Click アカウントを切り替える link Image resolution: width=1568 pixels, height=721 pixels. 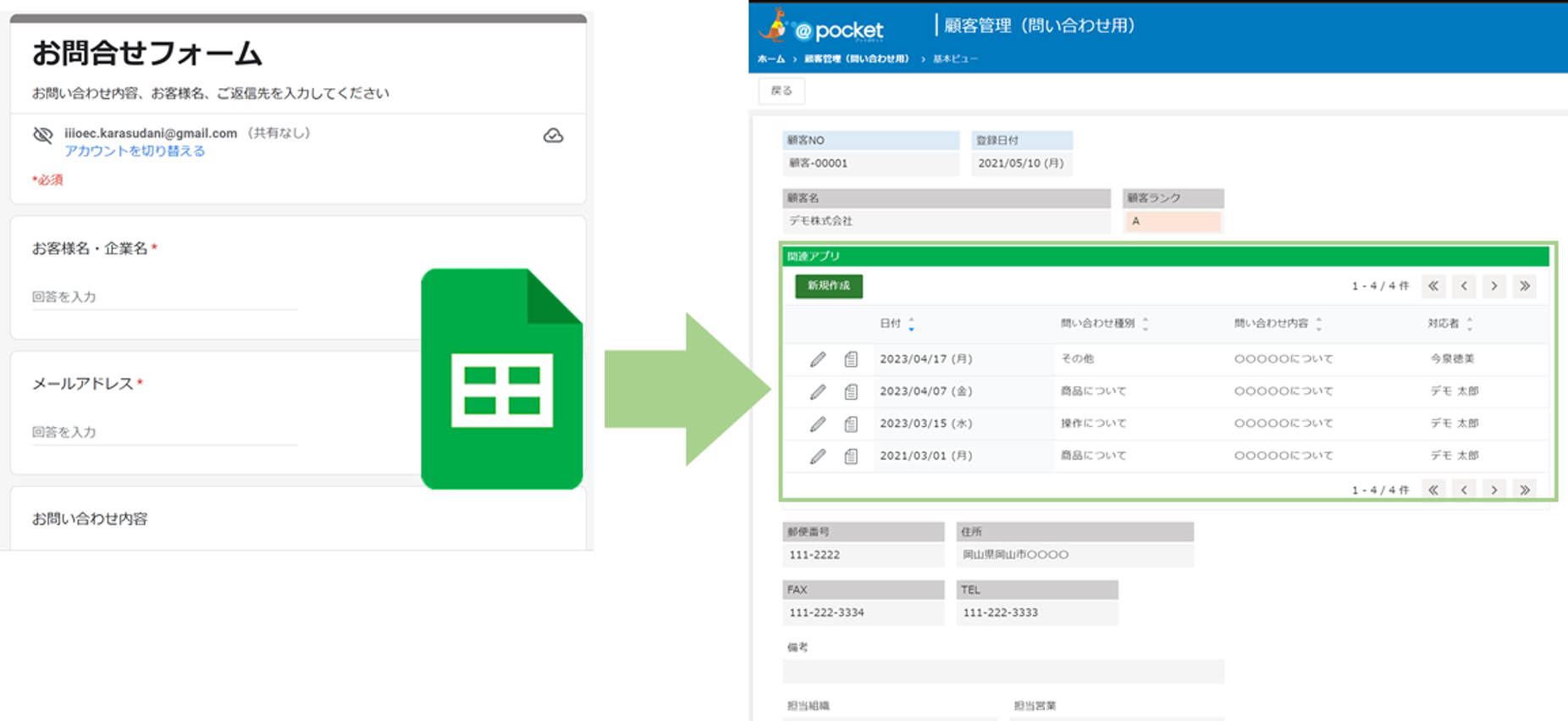point(135,151)
